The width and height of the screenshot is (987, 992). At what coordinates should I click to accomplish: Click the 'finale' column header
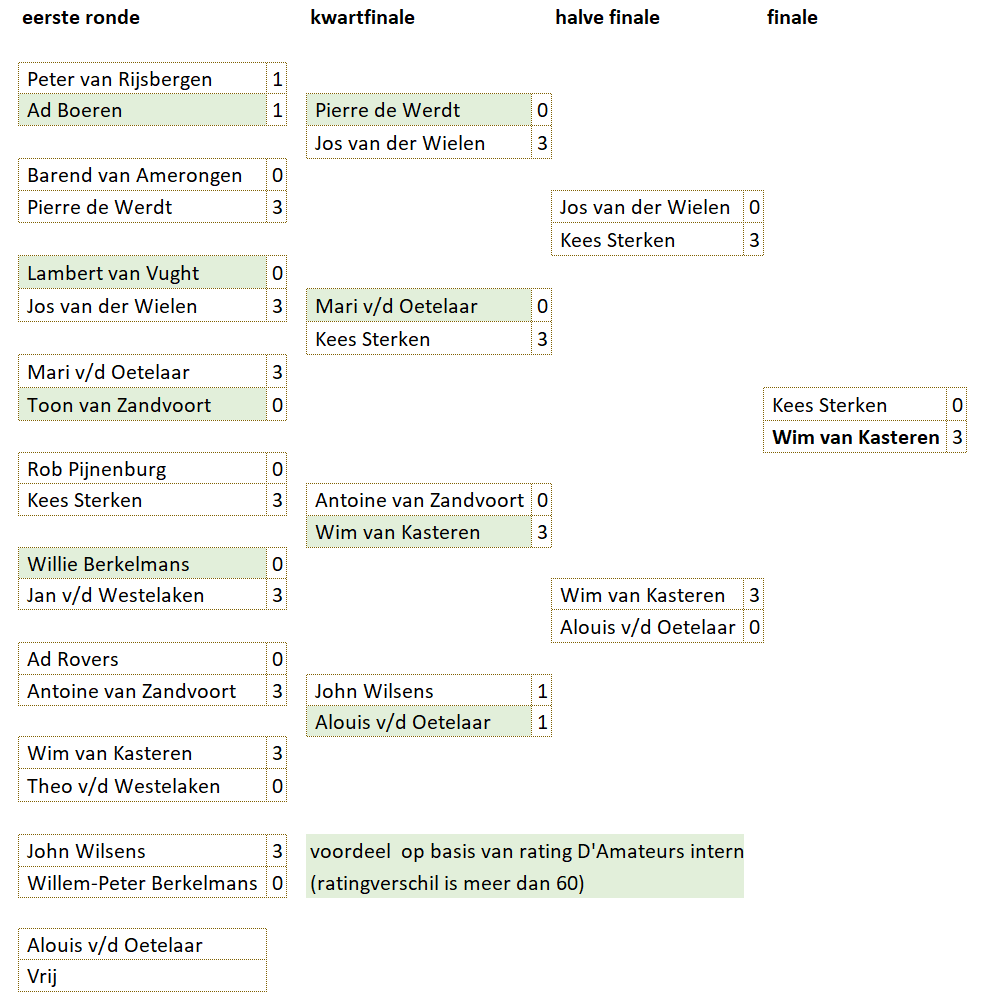click(792, 17)
